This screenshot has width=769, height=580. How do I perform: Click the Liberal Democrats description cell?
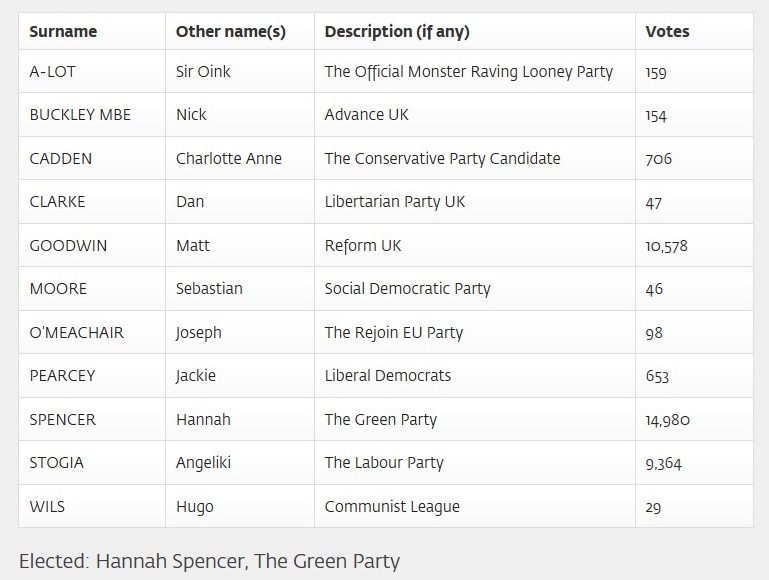pyautogui.click(x=387, y=376)
